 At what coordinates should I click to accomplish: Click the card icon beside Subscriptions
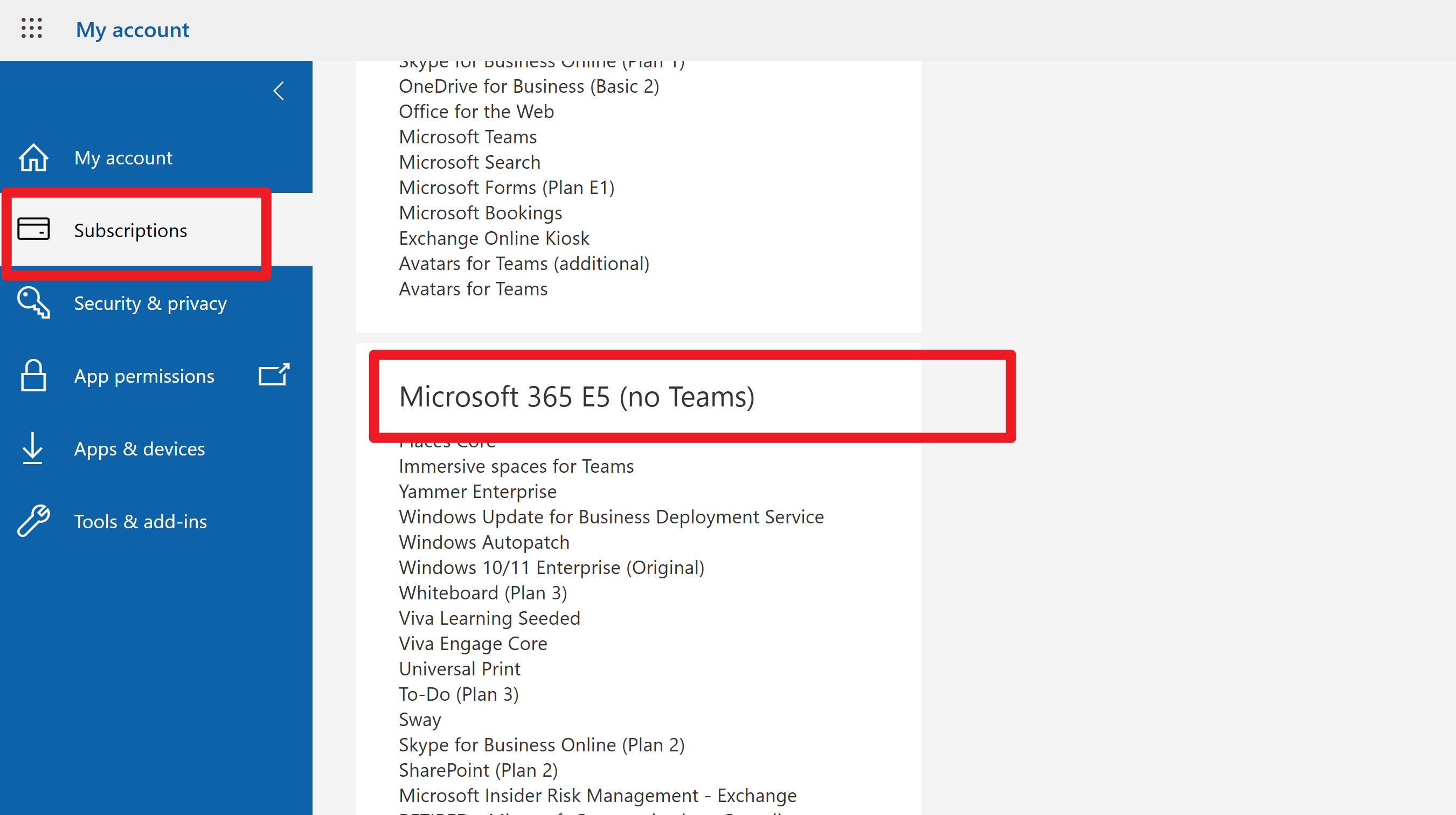tap(33, 229)
